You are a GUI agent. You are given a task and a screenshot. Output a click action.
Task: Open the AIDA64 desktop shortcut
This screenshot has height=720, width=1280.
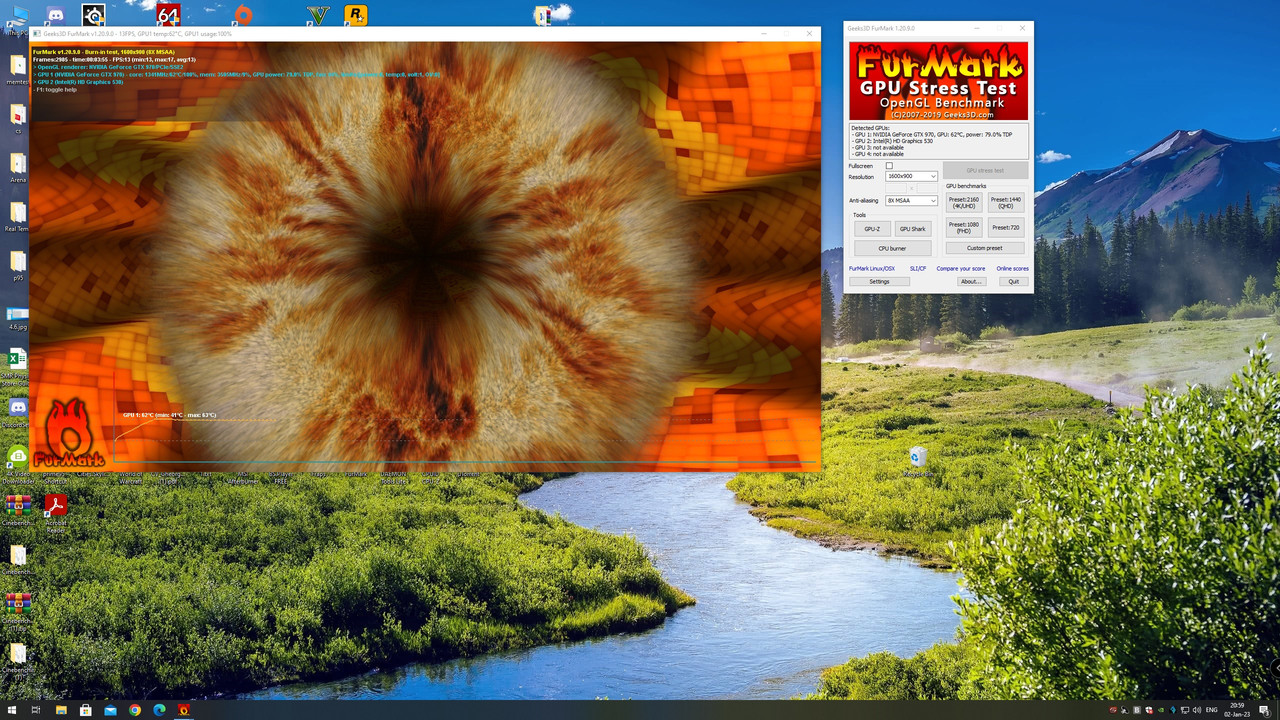[x=168, y=15]
